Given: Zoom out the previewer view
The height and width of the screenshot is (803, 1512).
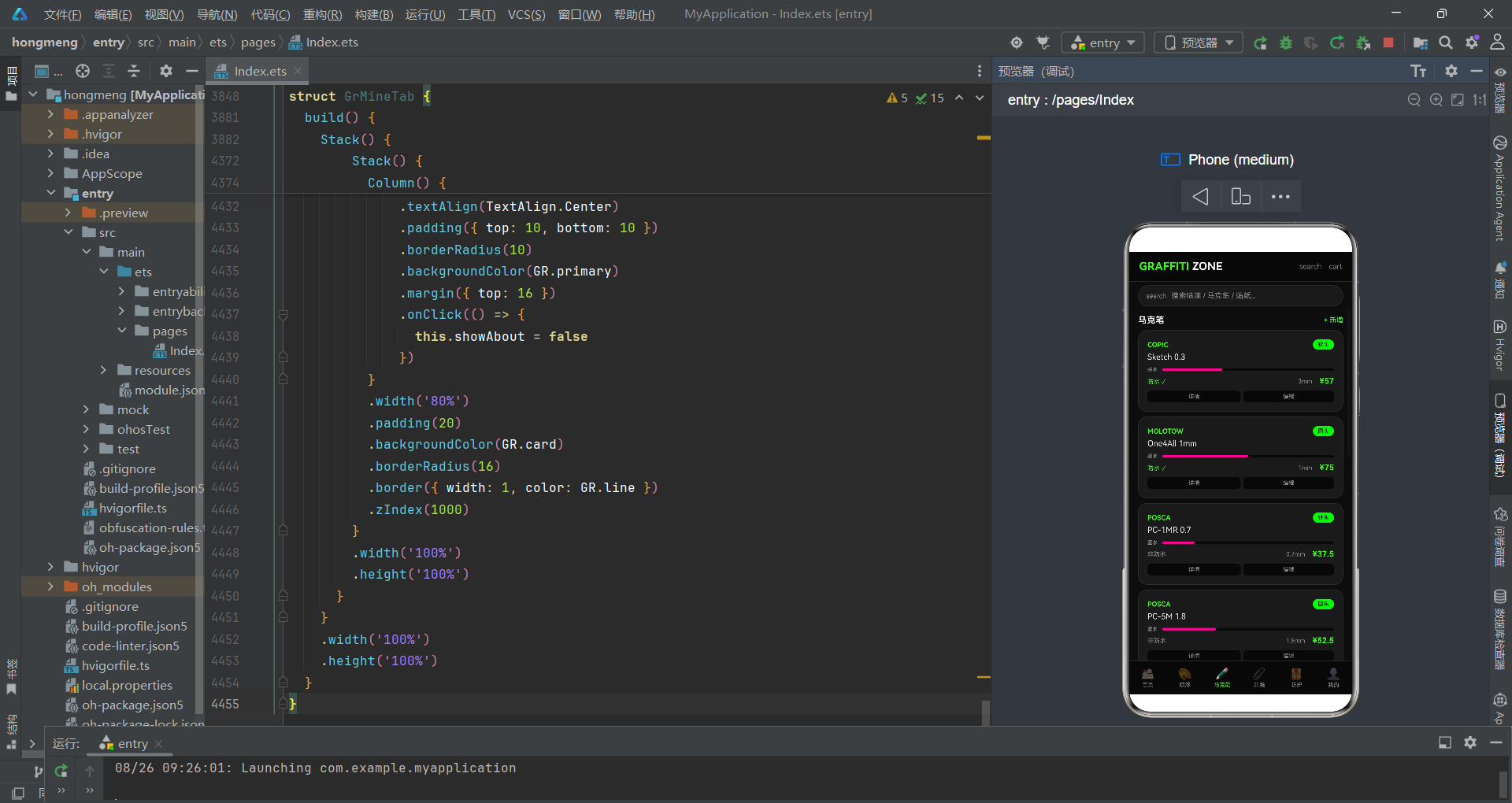Looking at the screenshot, I should (1414, 100).
